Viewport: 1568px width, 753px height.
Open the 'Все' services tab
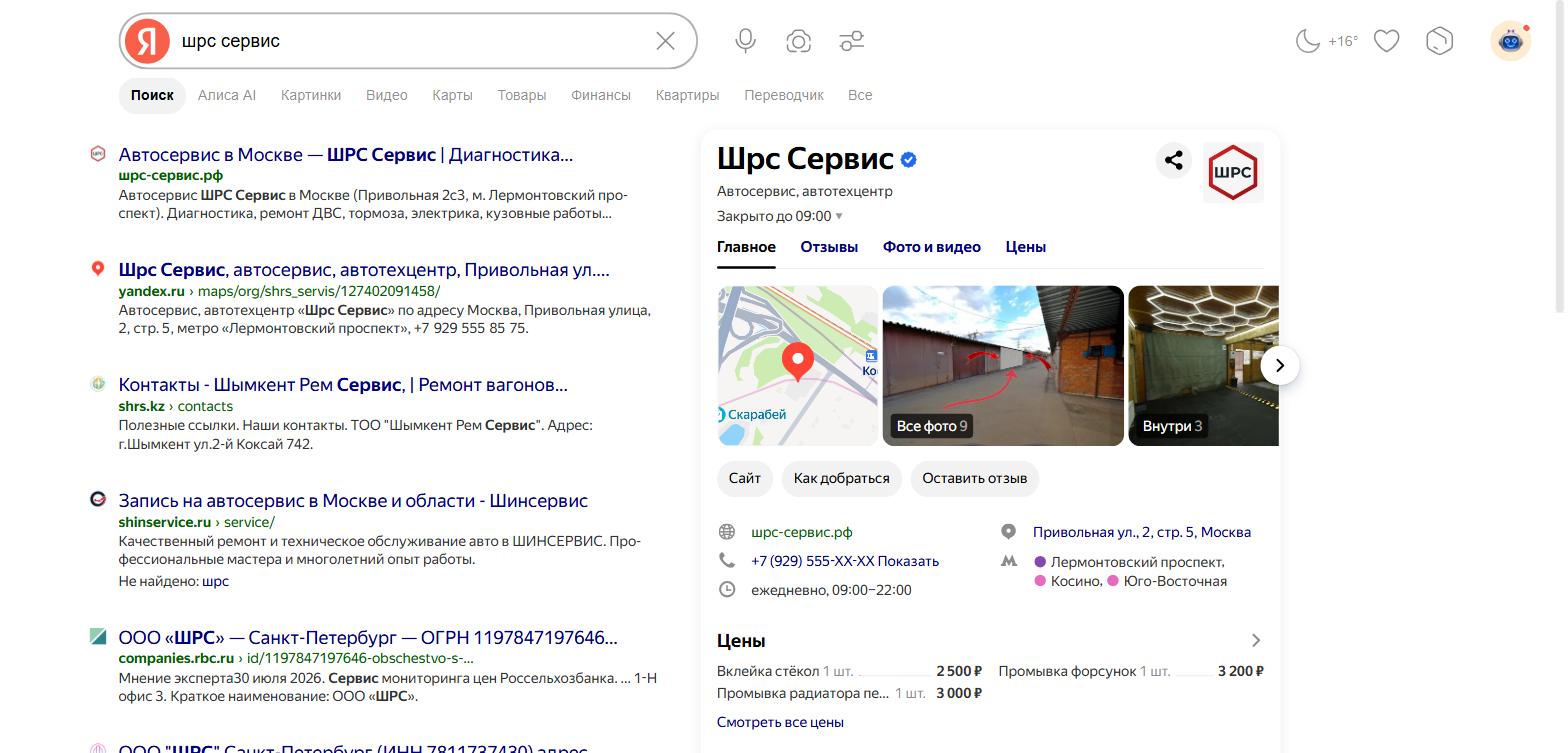click(860, 95)
